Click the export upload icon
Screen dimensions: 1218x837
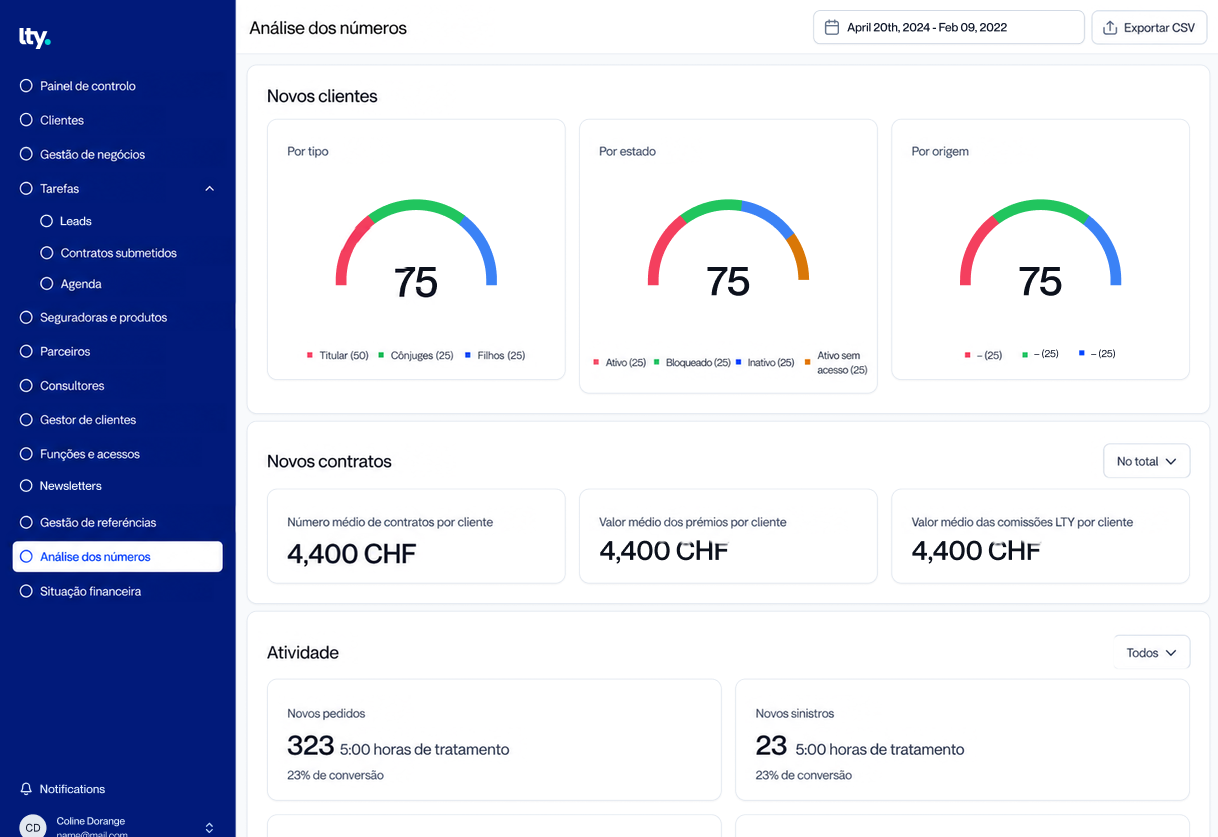click(x=1110, y=28)
